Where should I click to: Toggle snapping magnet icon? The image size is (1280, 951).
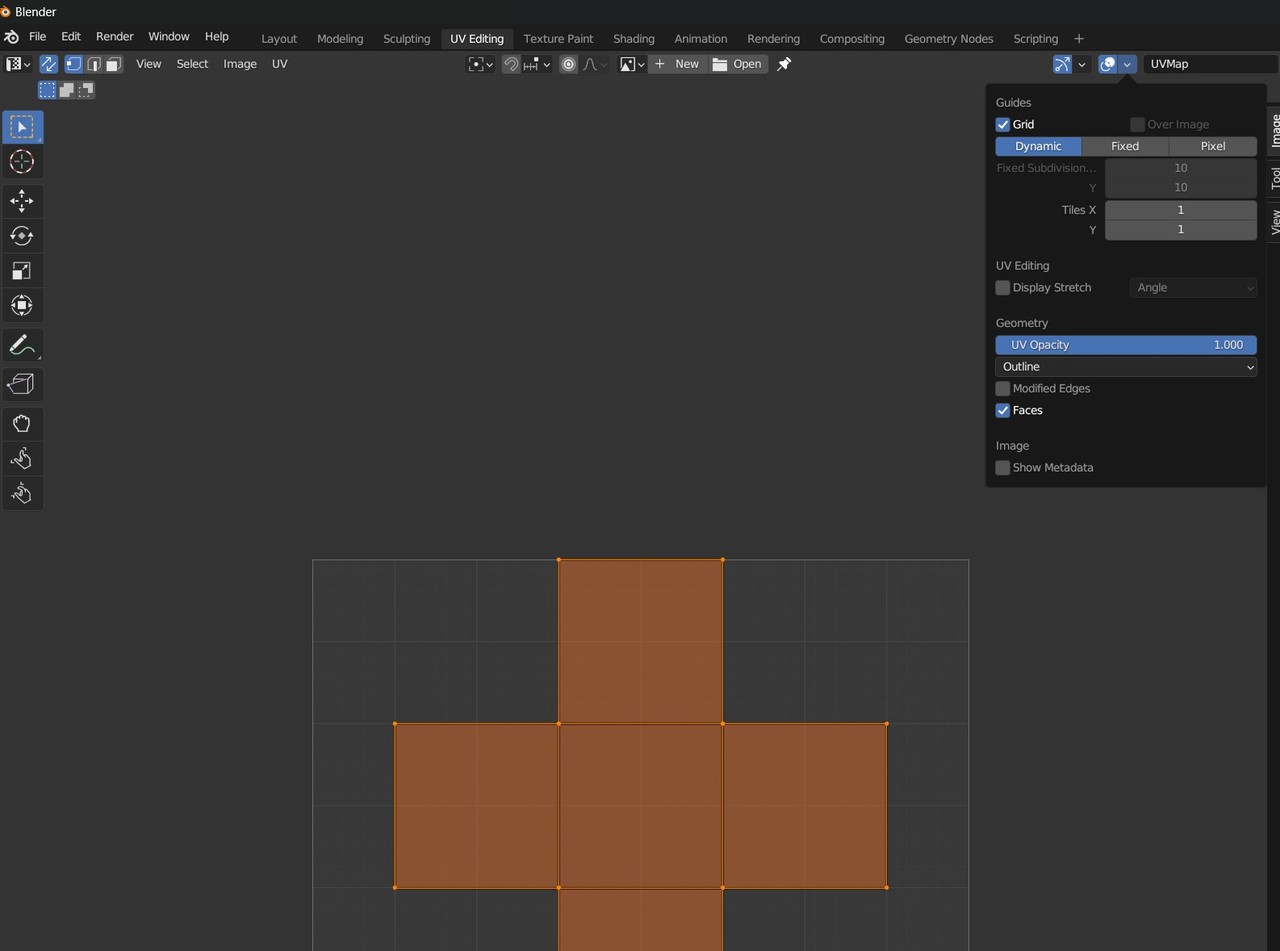pyautogui.click(x=511, y=64)
